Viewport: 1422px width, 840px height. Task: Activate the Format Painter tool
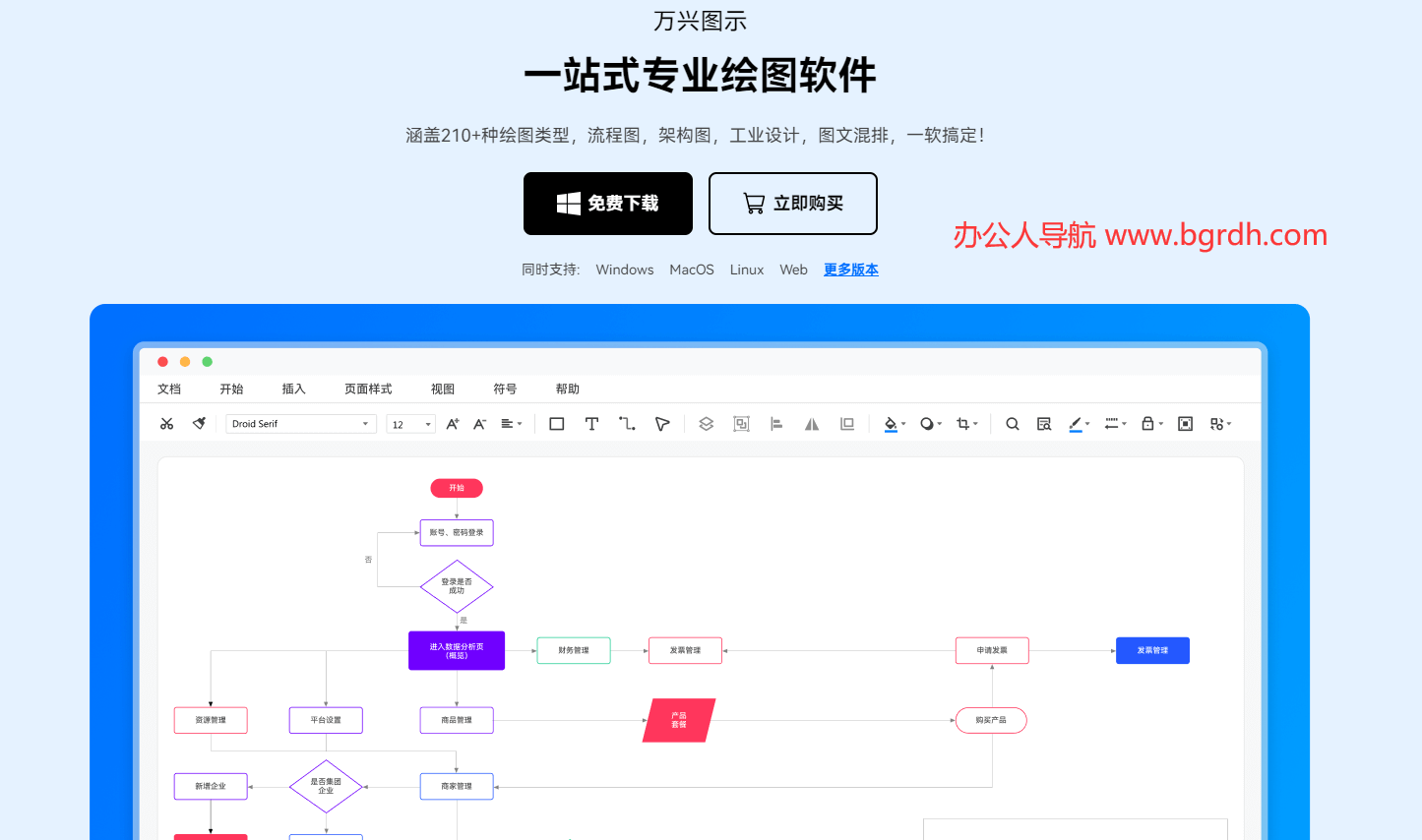[x=200, y=423]
